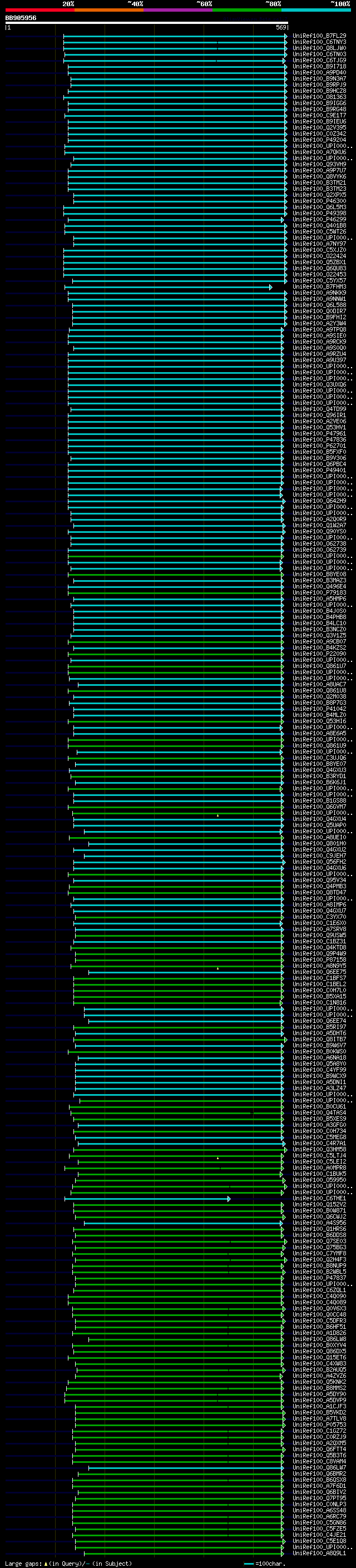
Task: Select hit label UniRef100_B7FHM3
Action: [319, 286]
